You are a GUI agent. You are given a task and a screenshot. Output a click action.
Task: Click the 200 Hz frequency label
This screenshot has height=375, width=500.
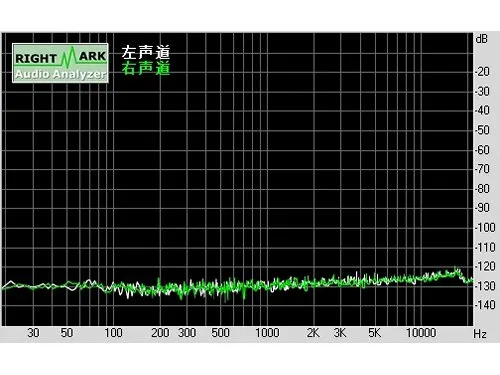click(160, 333)
